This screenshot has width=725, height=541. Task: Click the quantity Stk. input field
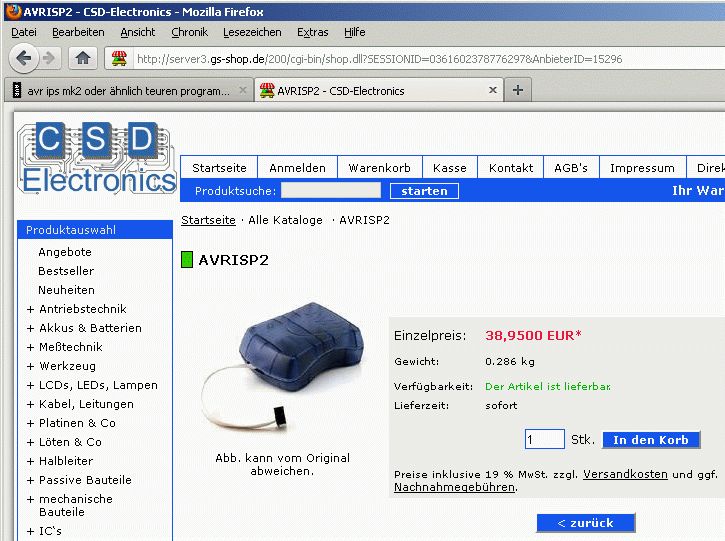(x=545, y=439)
